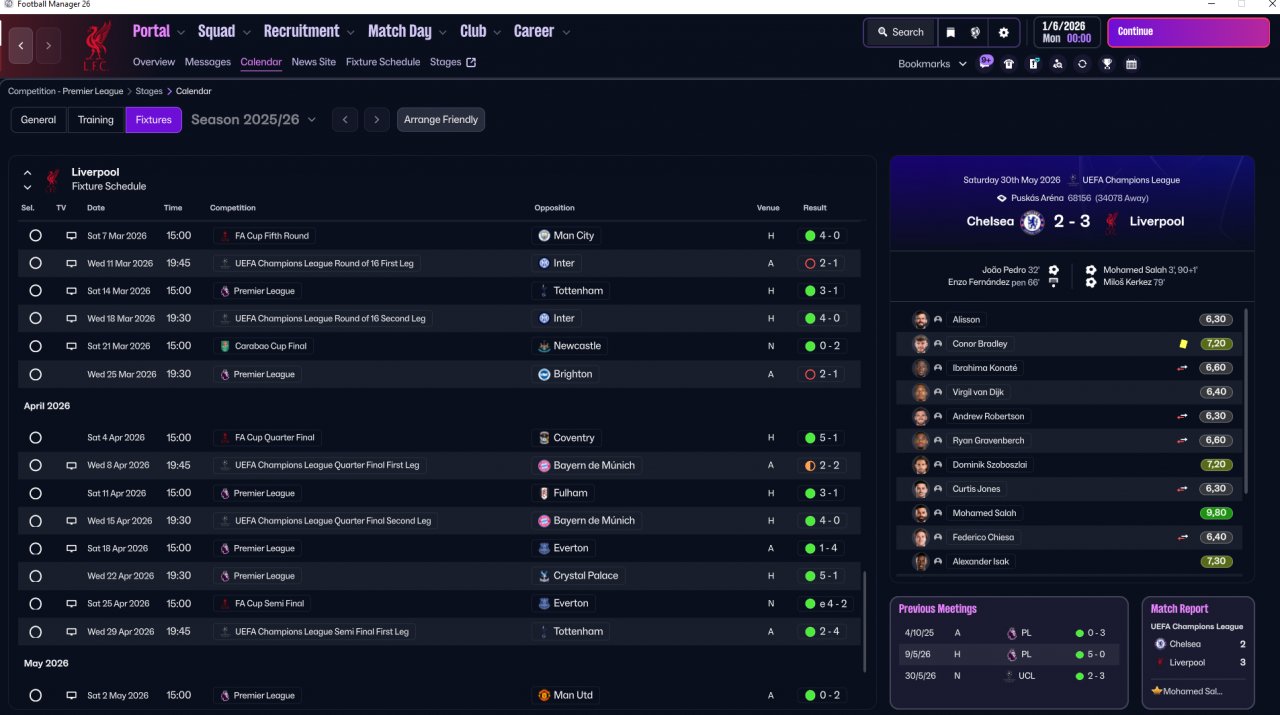Collapse the Liverpool Fixture Schedule up chevron

coord(27,172)
